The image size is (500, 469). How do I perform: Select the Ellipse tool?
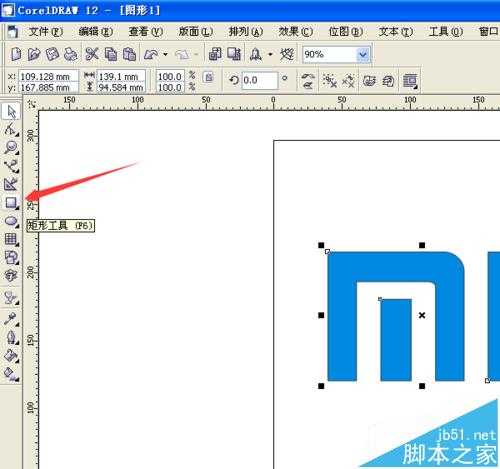pyautogui.click(x=11, y=221)
